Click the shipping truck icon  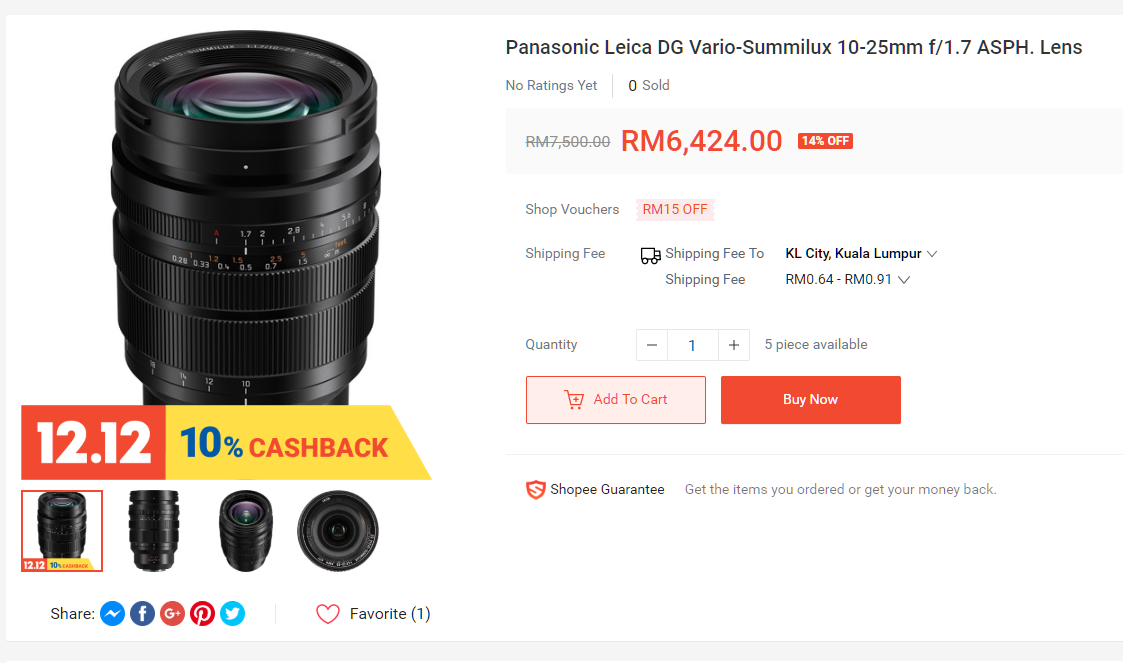650,255
